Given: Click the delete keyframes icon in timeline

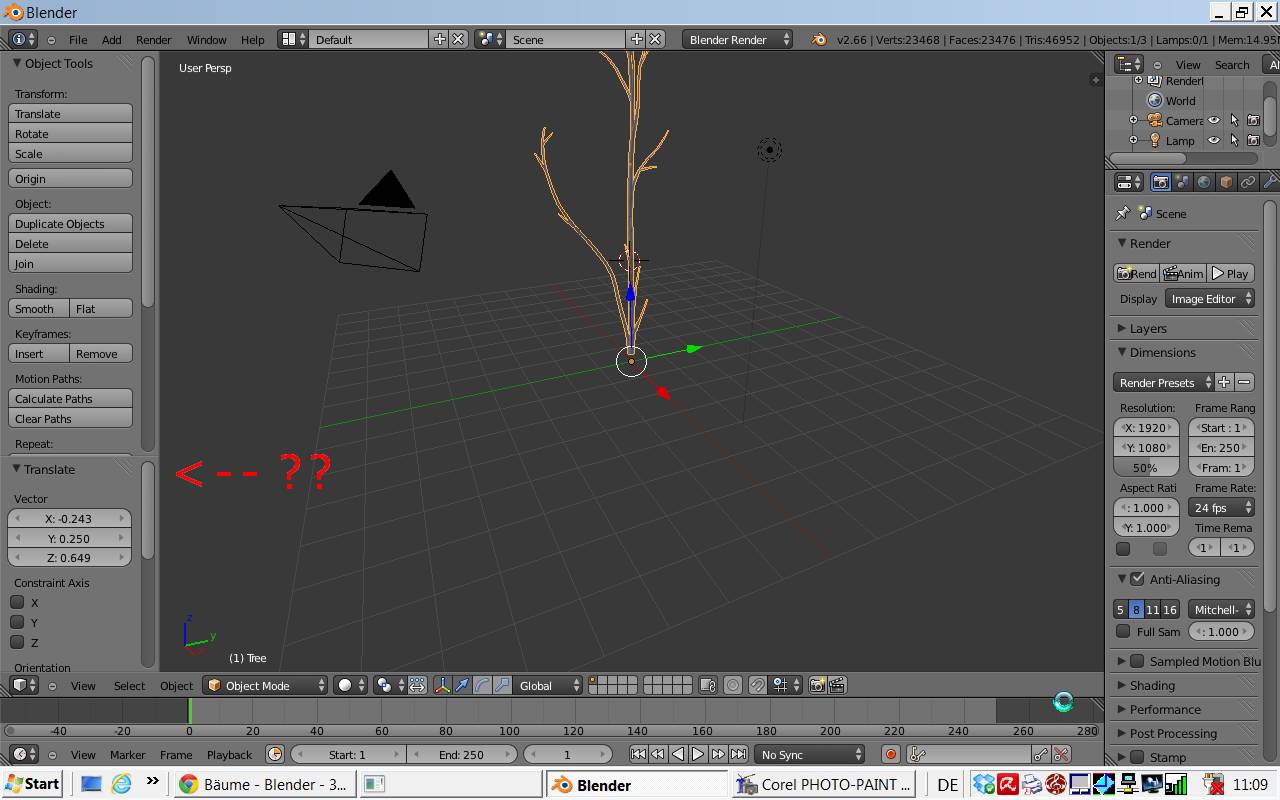Looking at the screenshot, I should [x=1061, y=754].
